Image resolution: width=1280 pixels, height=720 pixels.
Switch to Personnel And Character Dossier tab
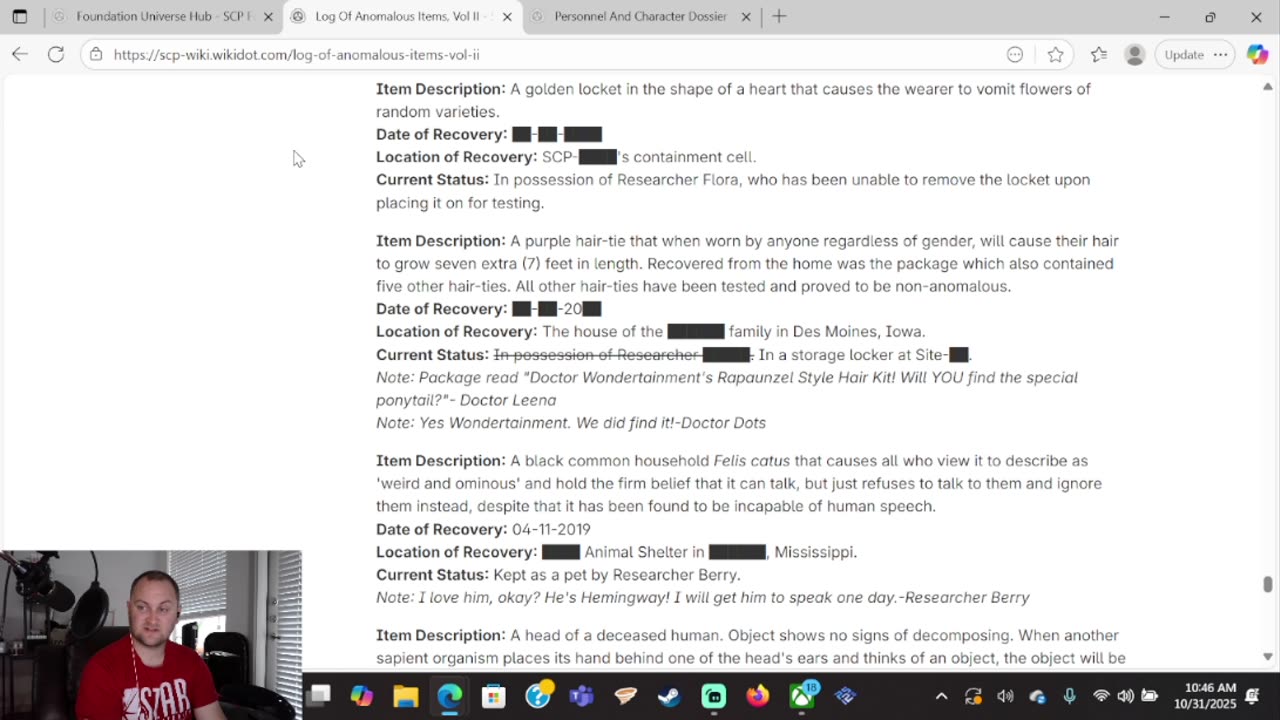click(640, 17)
